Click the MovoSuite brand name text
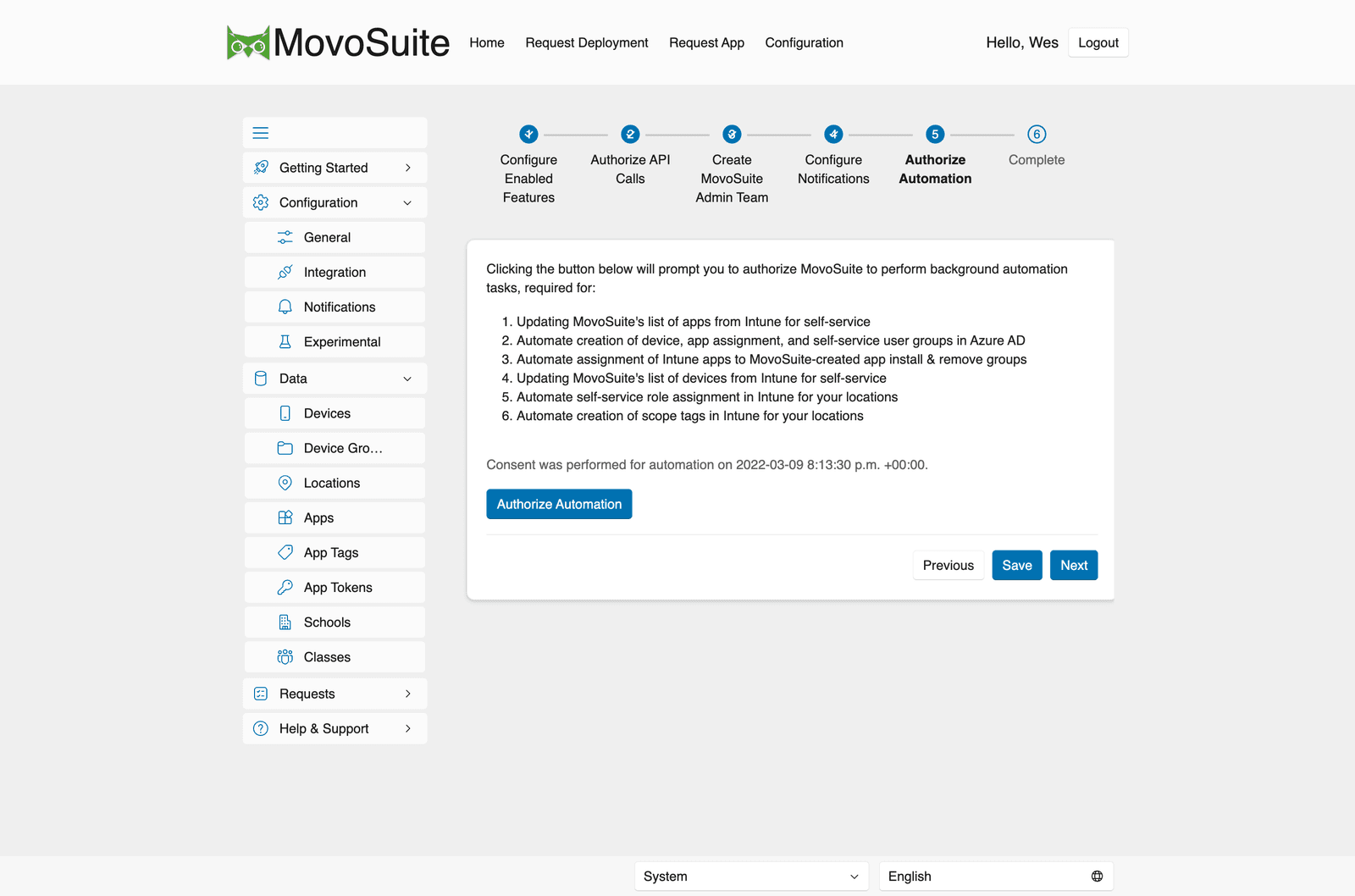The height and width of the screenshot is (896, 1355). pos(362,42)
